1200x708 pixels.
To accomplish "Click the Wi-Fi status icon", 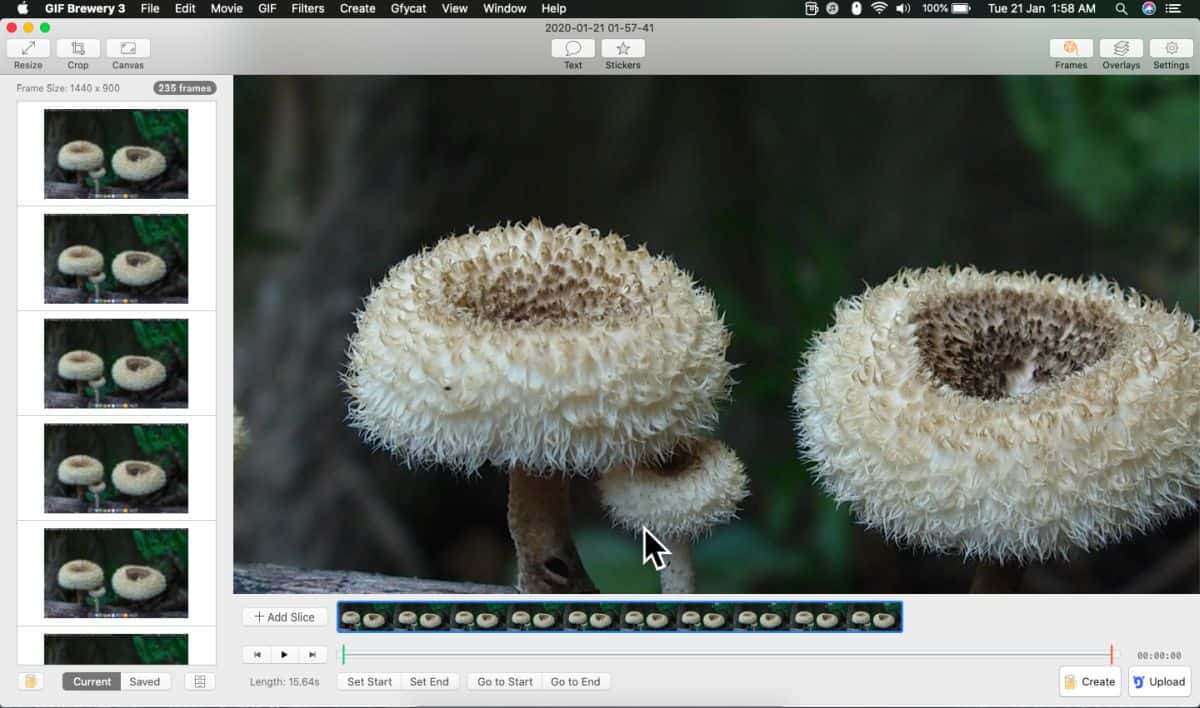I will coord(880,8).
